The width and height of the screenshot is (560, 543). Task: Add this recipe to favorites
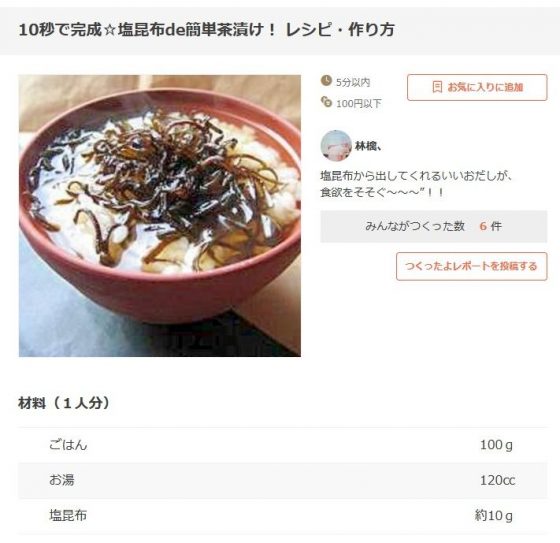477,87
